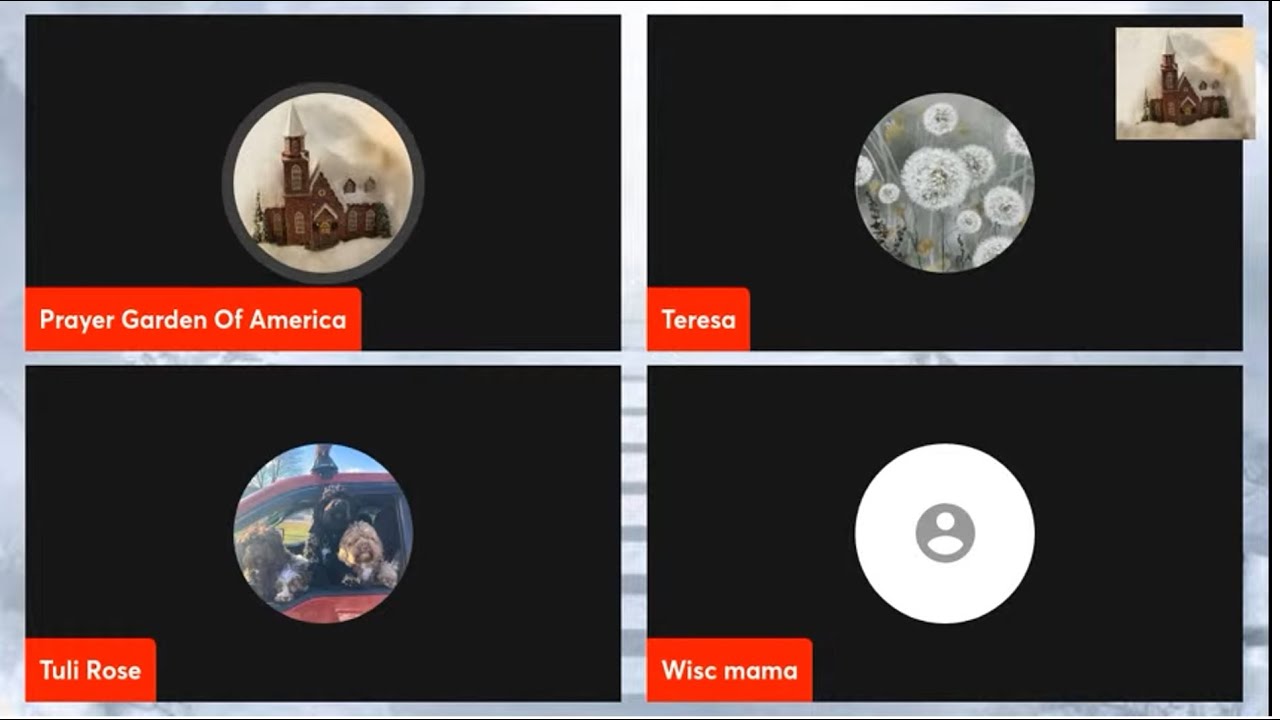Click the Teresa name tag

pyautogui.click(x=698, y=320)
